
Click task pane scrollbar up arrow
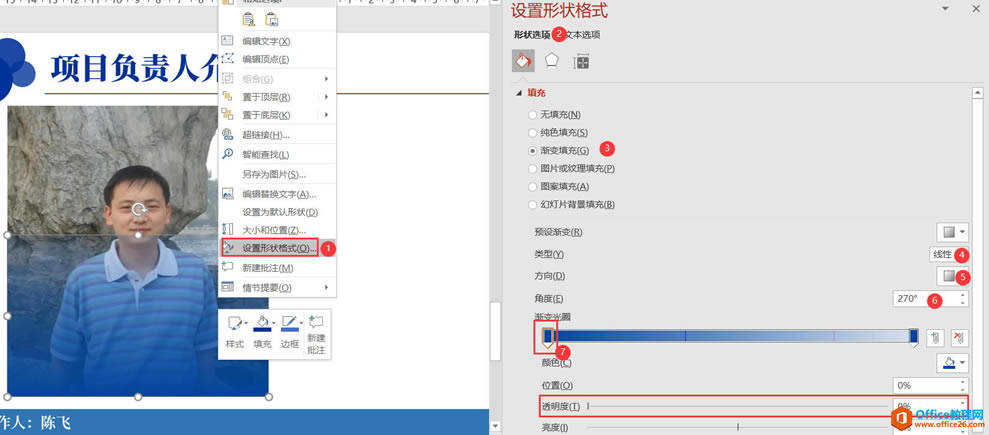978,93
